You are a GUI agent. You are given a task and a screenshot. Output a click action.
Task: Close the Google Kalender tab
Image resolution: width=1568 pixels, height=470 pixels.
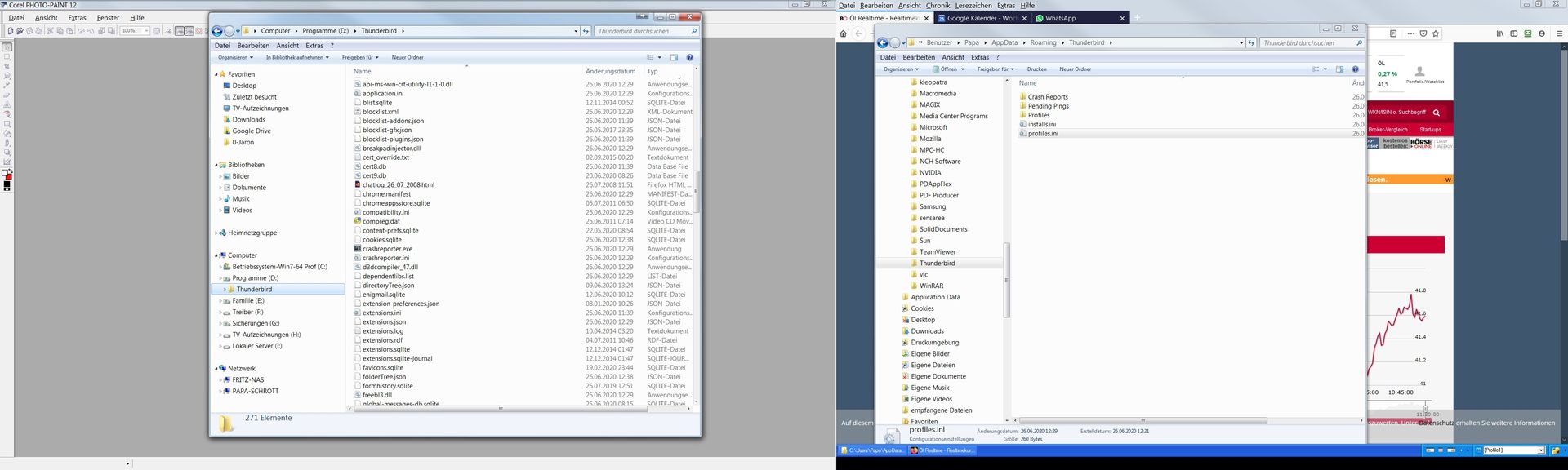click(x=1025, y=18)
